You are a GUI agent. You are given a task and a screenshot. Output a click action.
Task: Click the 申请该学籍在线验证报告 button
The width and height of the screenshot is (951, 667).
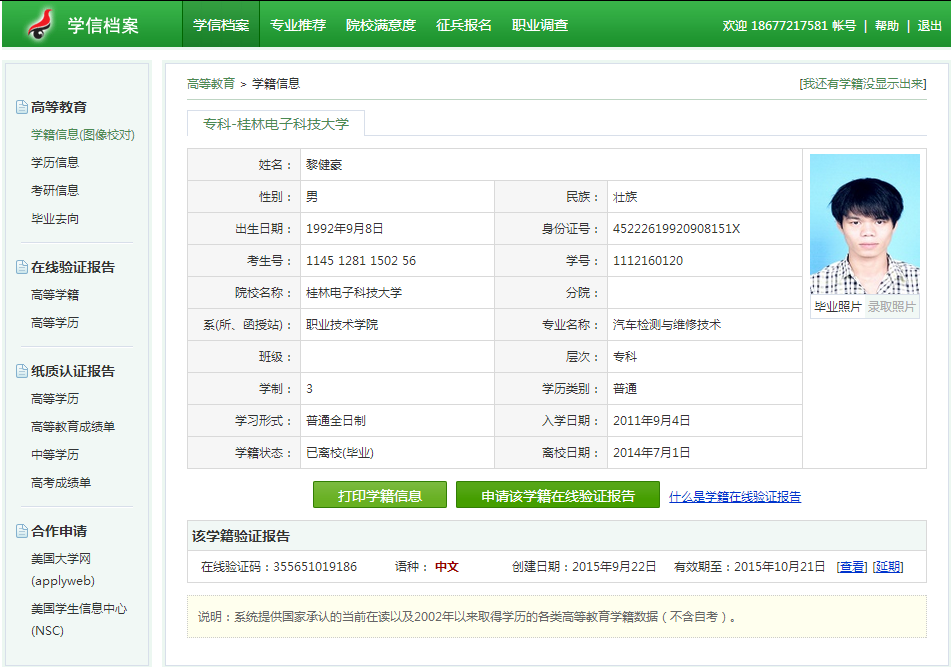point(558,496)
